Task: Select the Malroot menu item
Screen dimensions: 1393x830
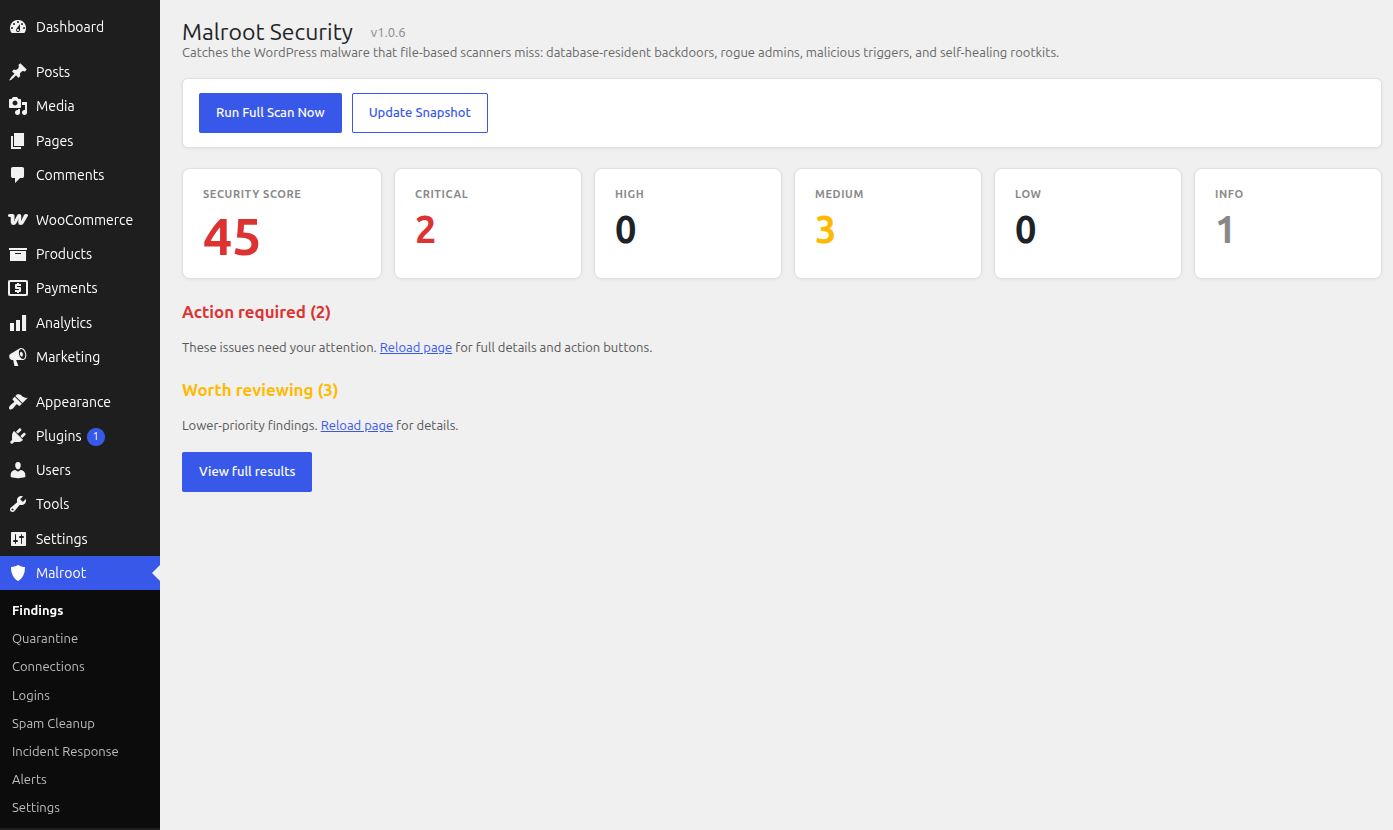Action: coord(80,573)
